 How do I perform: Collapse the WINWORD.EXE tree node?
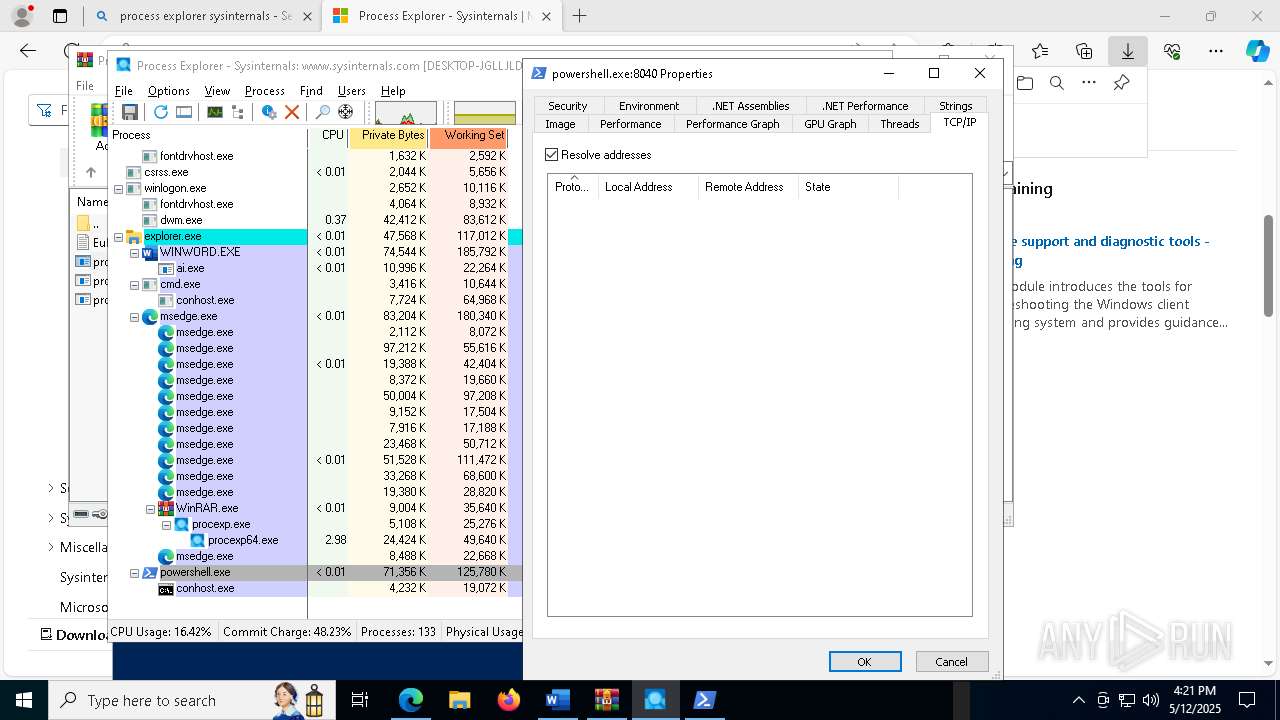[x=135, y=252]
